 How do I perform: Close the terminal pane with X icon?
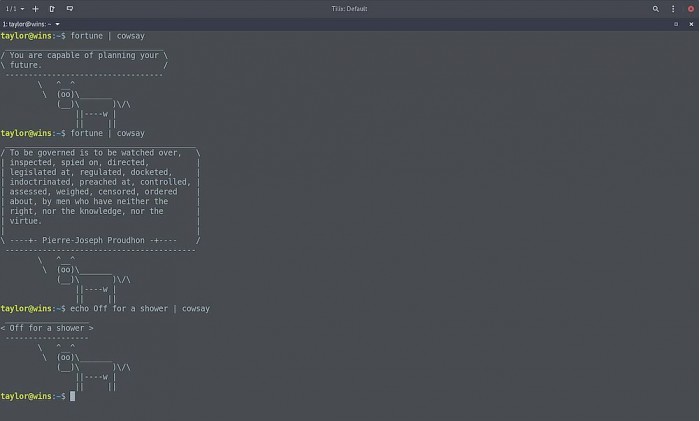click(x=690, y=23)
